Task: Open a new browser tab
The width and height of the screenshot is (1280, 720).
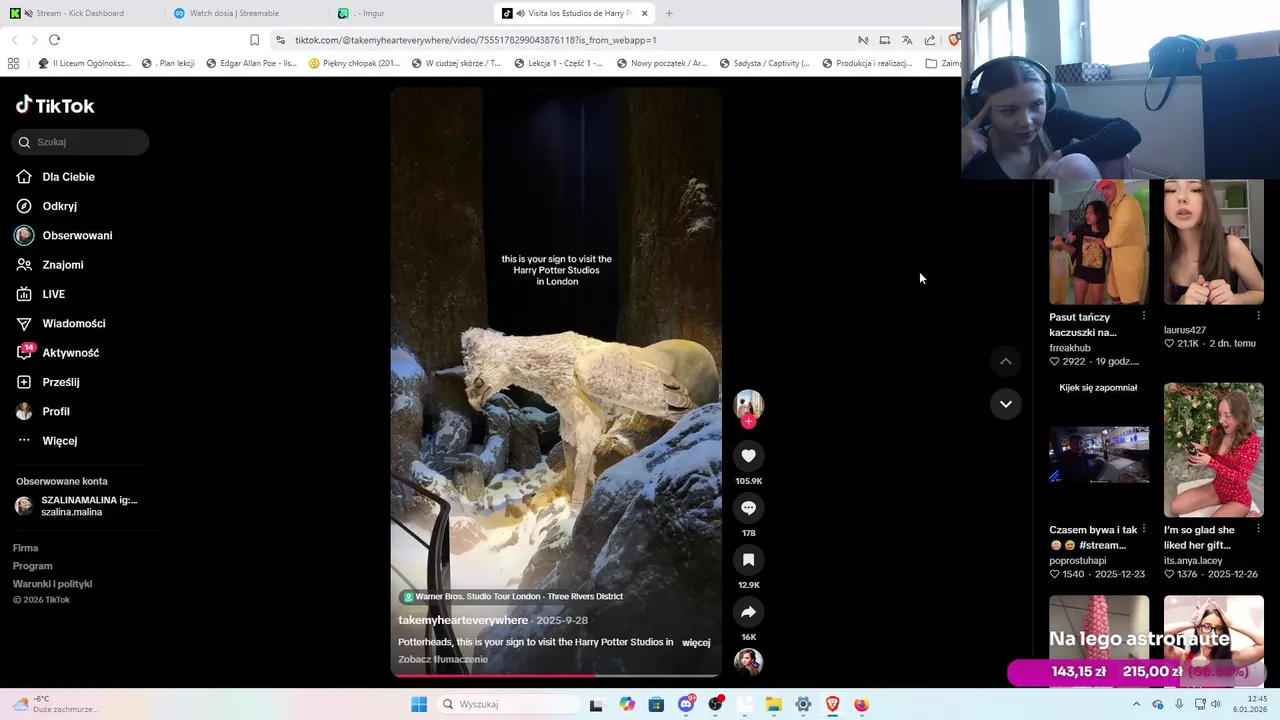Action: pos(669,13)
